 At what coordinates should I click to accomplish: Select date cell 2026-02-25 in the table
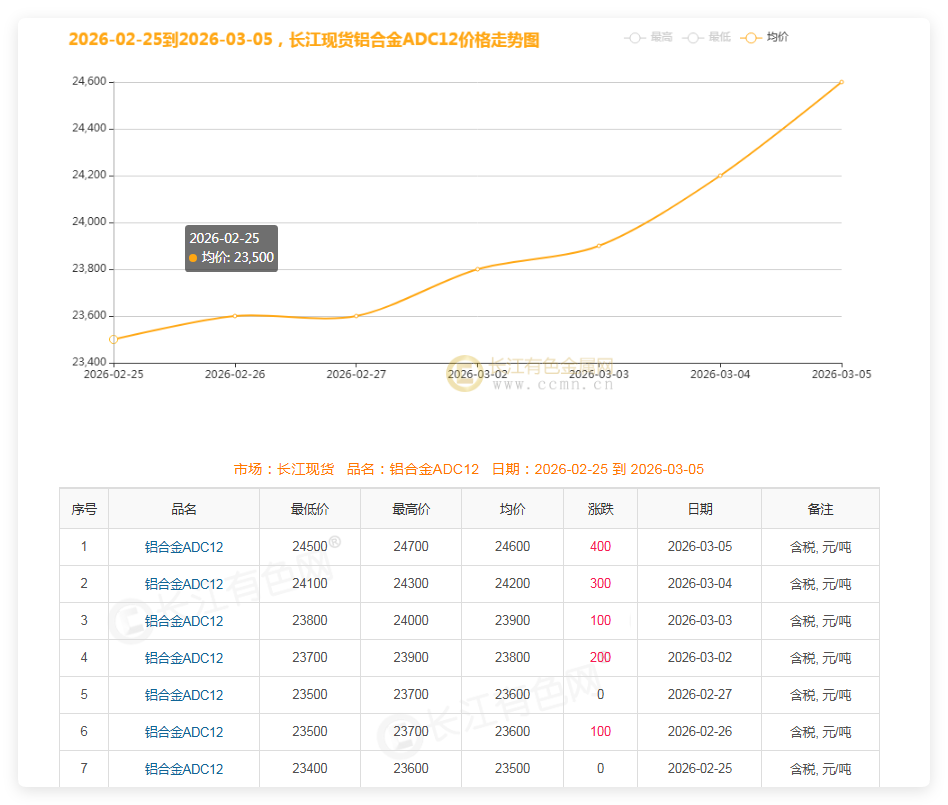tap(700, 768)
